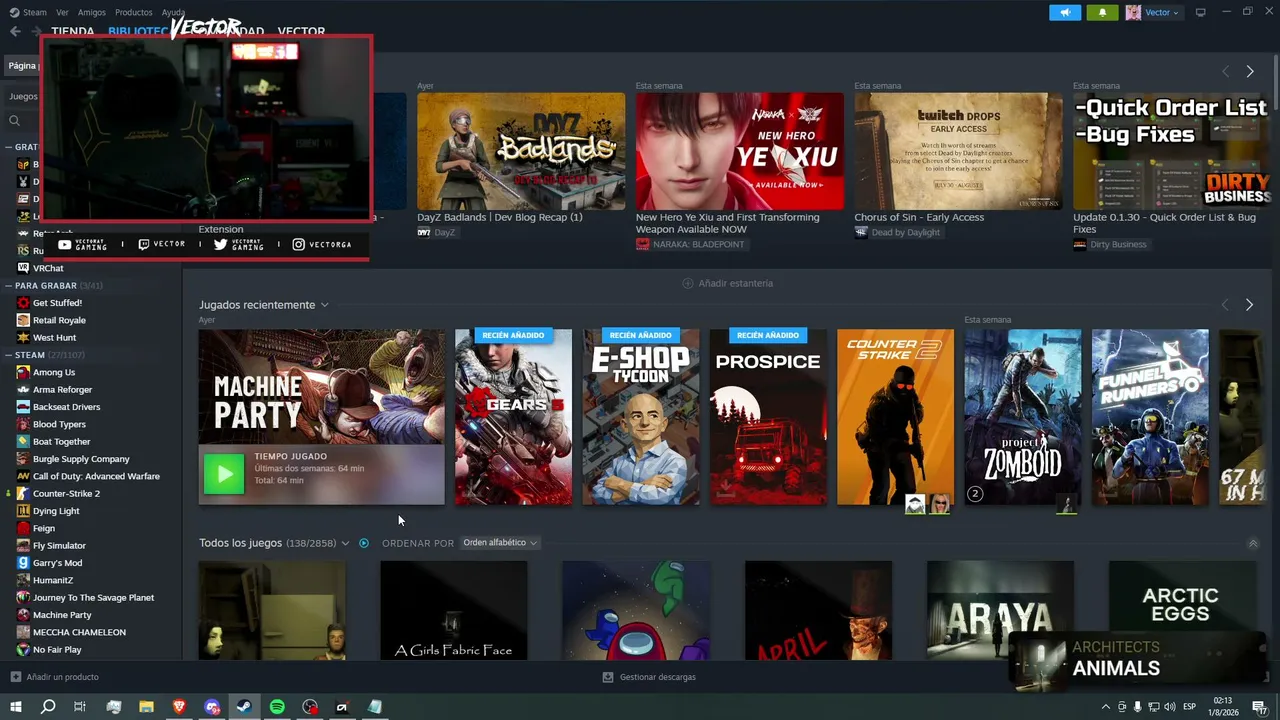Viewport: 1280px width, 720px height.
Task: Click the Among Us game icon
Action: click(x=23, y=372)
